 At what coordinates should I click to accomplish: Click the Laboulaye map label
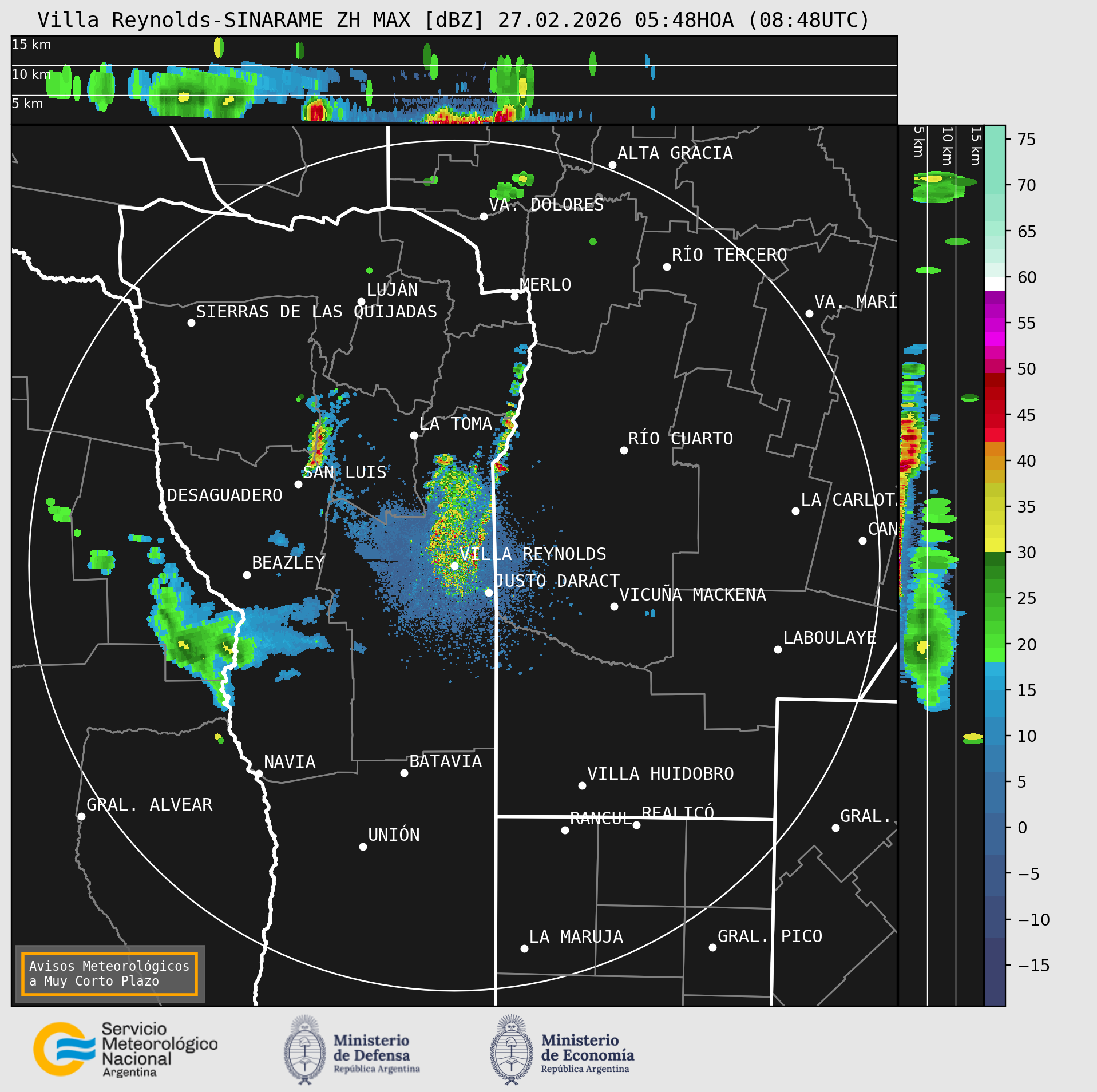(830, 638)
